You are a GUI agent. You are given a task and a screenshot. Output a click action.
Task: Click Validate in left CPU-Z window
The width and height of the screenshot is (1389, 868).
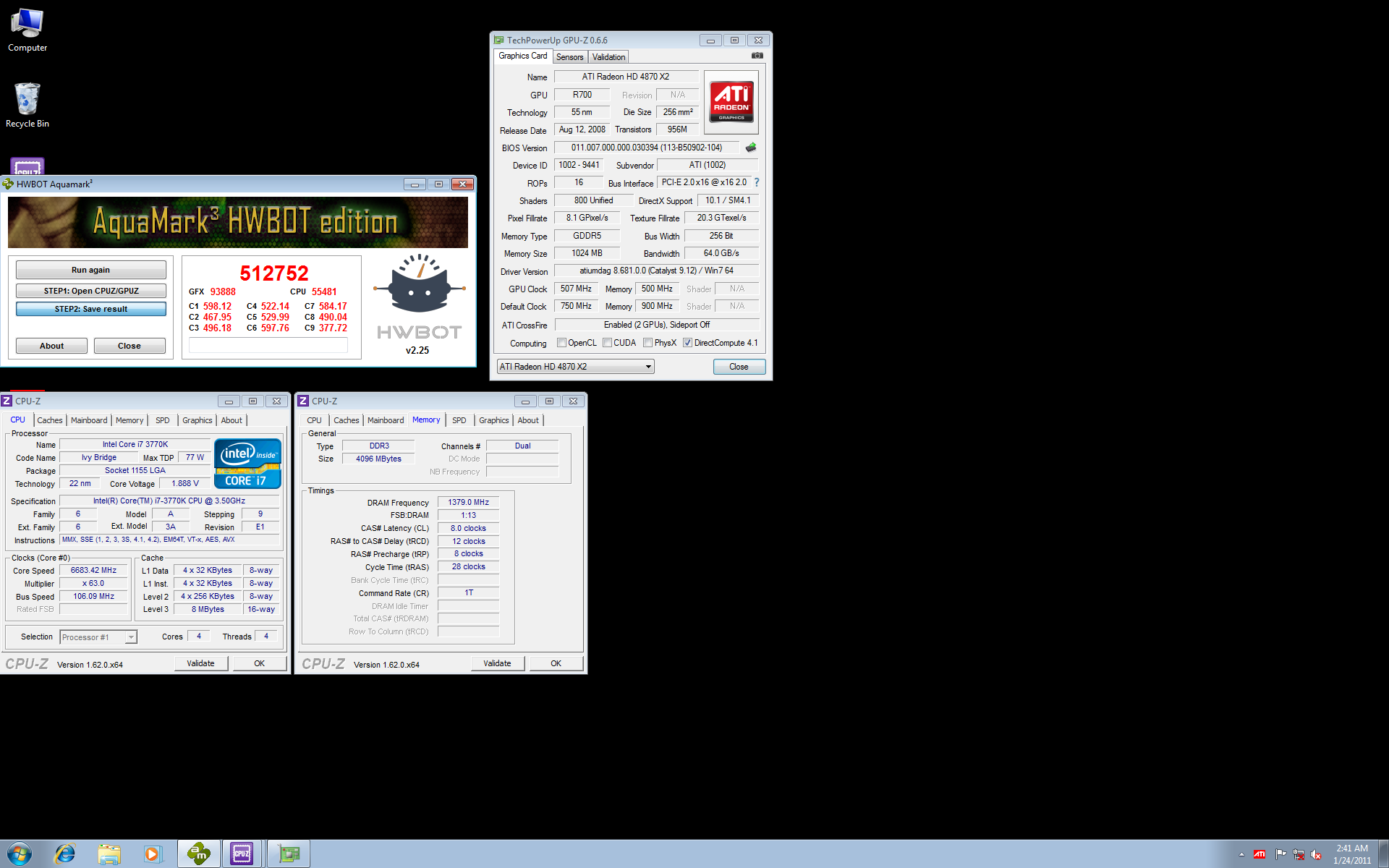[x=200, y=663]
